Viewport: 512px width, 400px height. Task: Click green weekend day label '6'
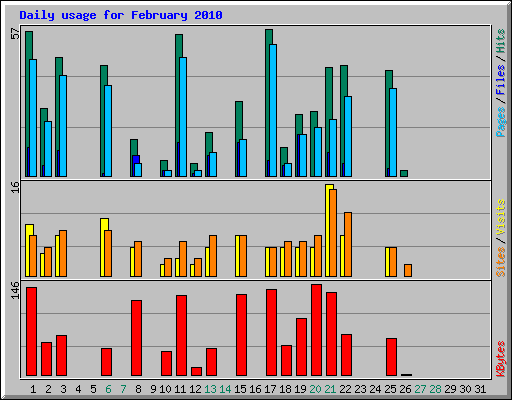108,389
